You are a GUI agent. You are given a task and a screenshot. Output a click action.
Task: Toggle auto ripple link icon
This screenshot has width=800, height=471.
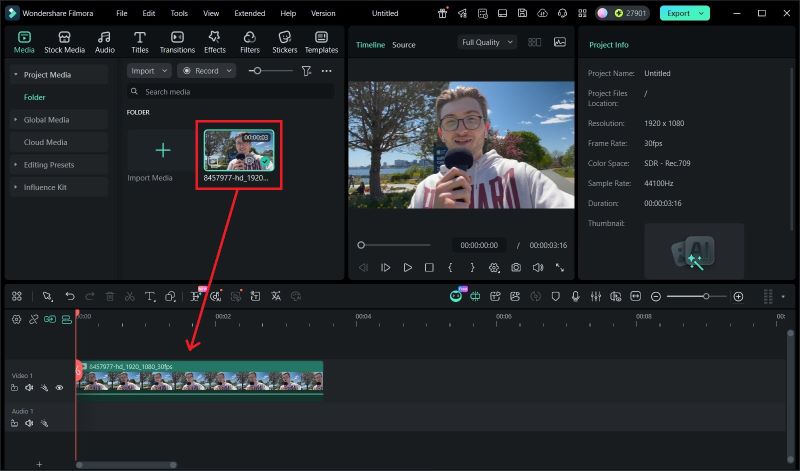click(50, 319)
